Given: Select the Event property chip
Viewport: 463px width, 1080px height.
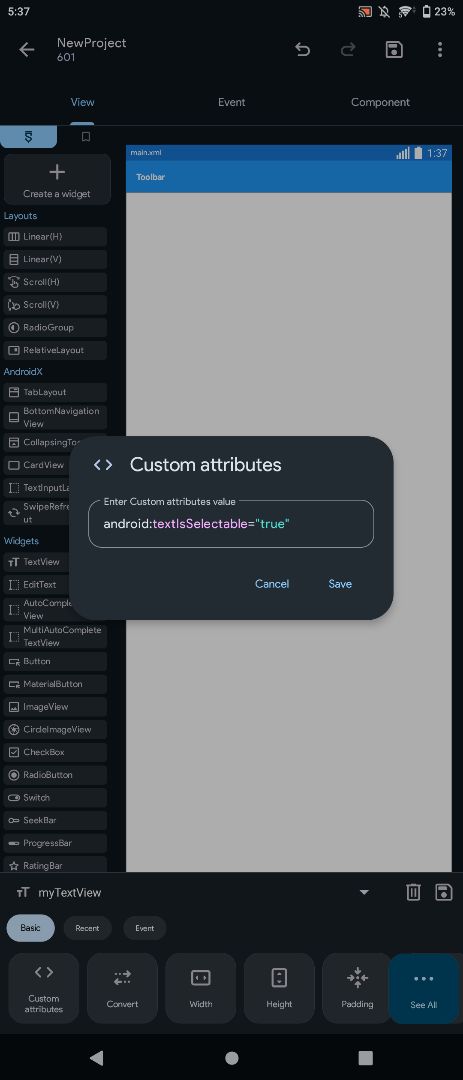Looking at the screenshot, I should tap(145, 928).
